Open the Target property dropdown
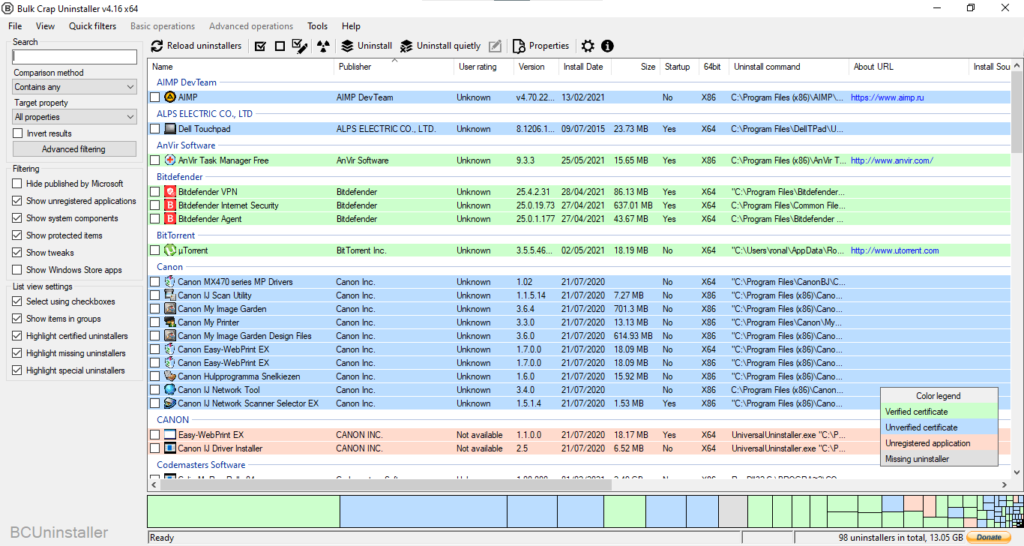1024x546 pixels. (x=74, y=117)
